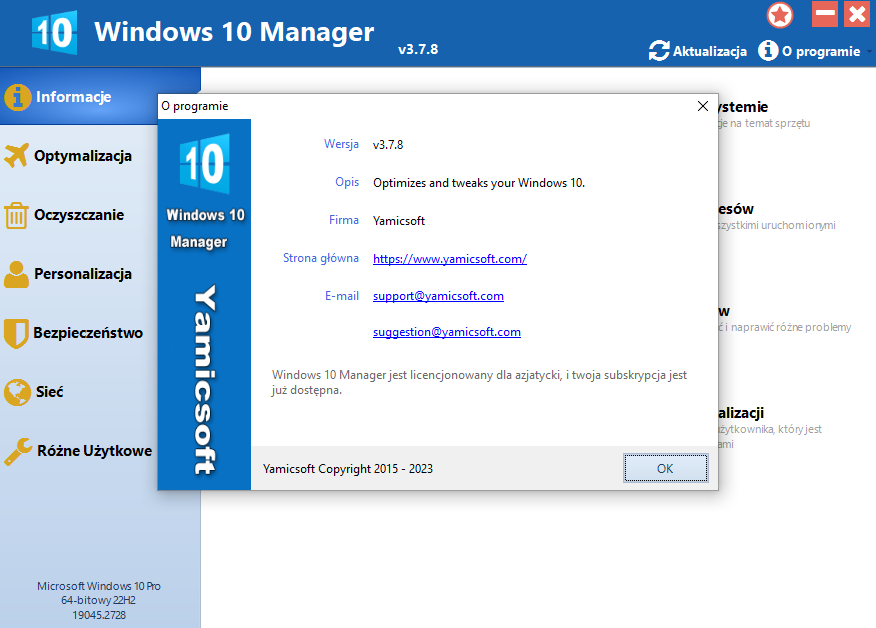
Task: Click the Windows 10 Manager logo in header
Action: point(54,32)
